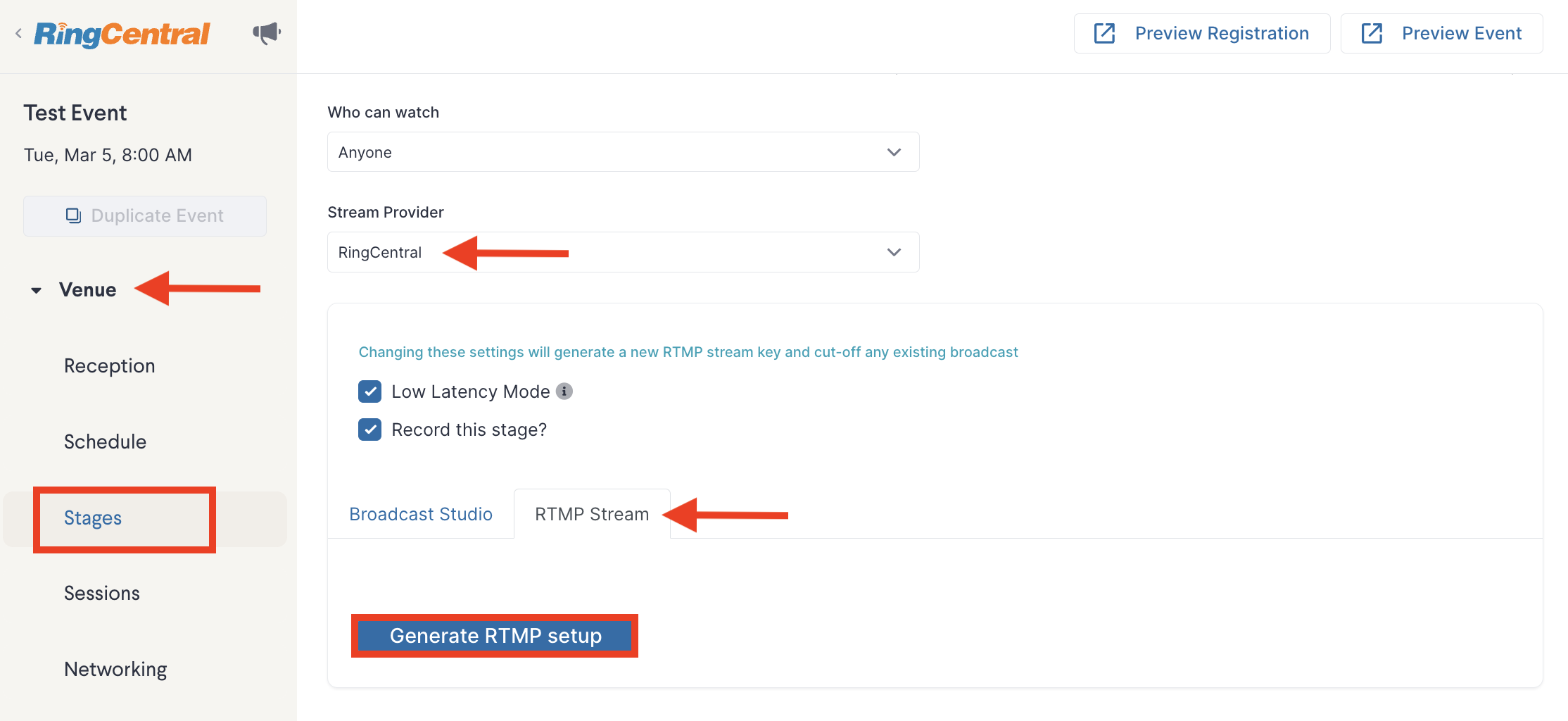This screenshot has width=1568, height=721.
Task: Open the Stream Provider dropdown chevron
Action: tap(894, 252)
